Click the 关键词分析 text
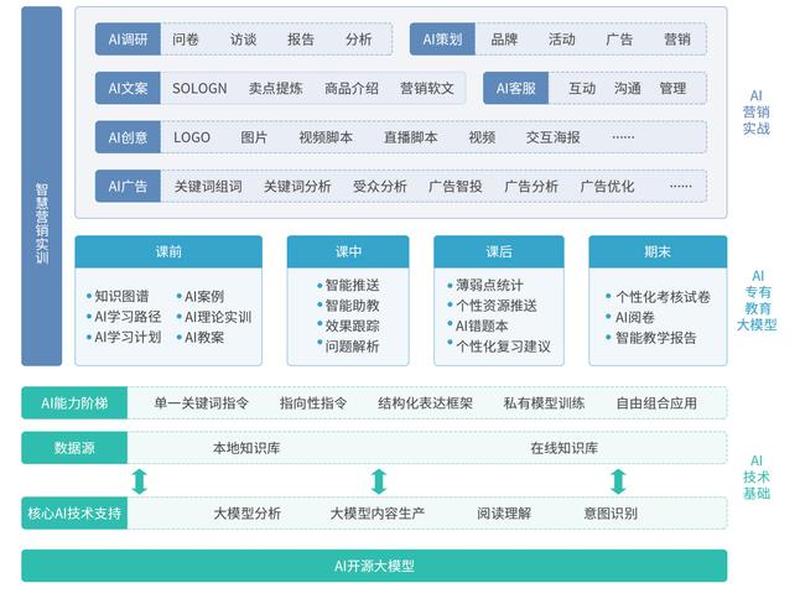The image size is (800, 600). pos(297,186)
